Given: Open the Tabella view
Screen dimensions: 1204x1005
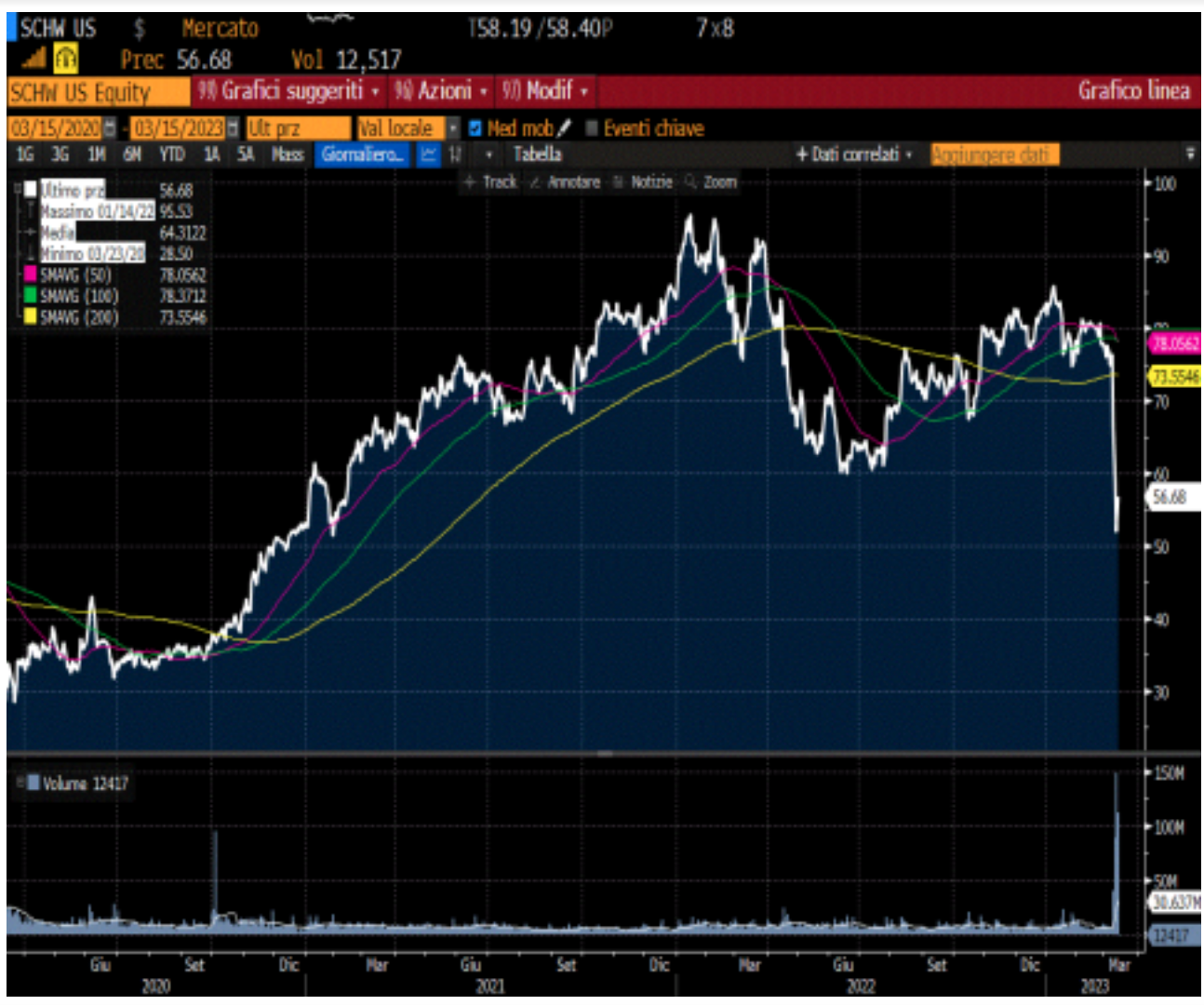Looking at the screenshot, I should [x=537, y=154].
